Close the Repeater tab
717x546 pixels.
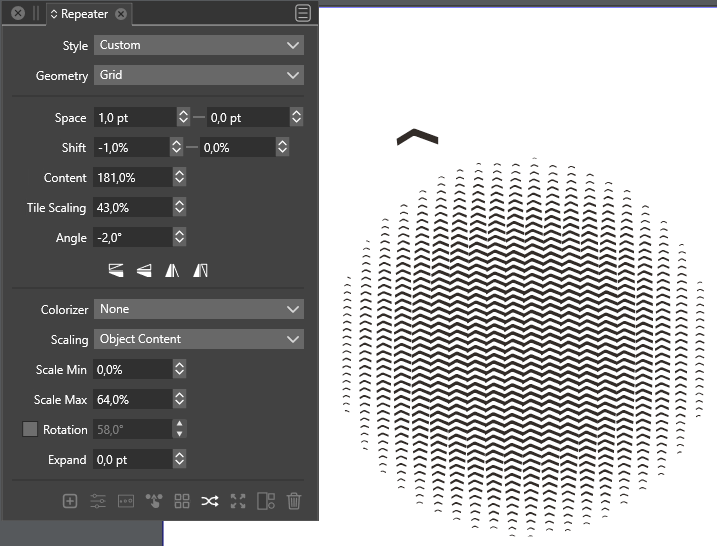[121, 14]
